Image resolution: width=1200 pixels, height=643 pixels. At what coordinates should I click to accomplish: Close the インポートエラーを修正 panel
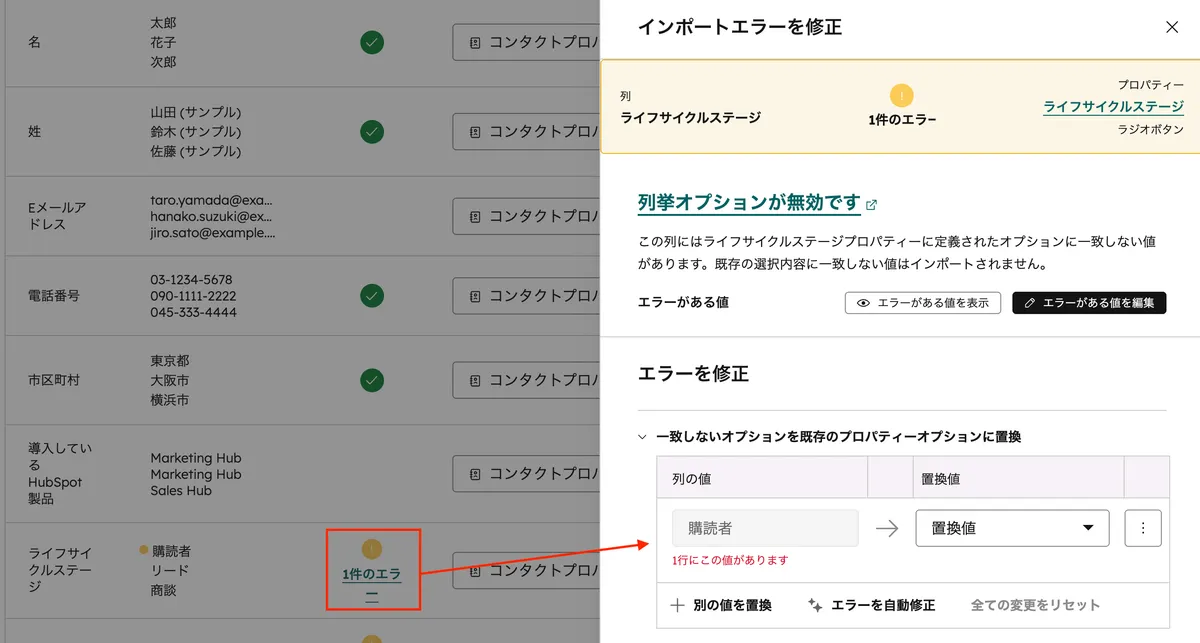[1171, 27]
